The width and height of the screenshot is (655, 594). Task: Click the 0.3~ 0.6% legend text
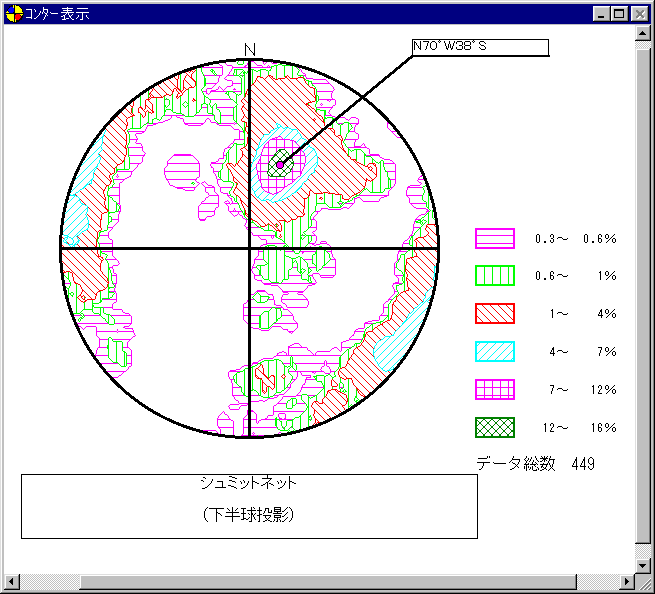click(x=576, y=239)
